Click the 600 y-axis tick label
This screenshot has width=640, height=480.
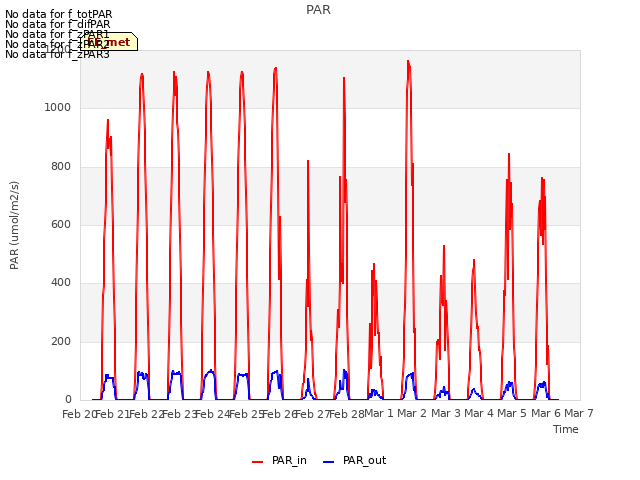coord(61,224)
